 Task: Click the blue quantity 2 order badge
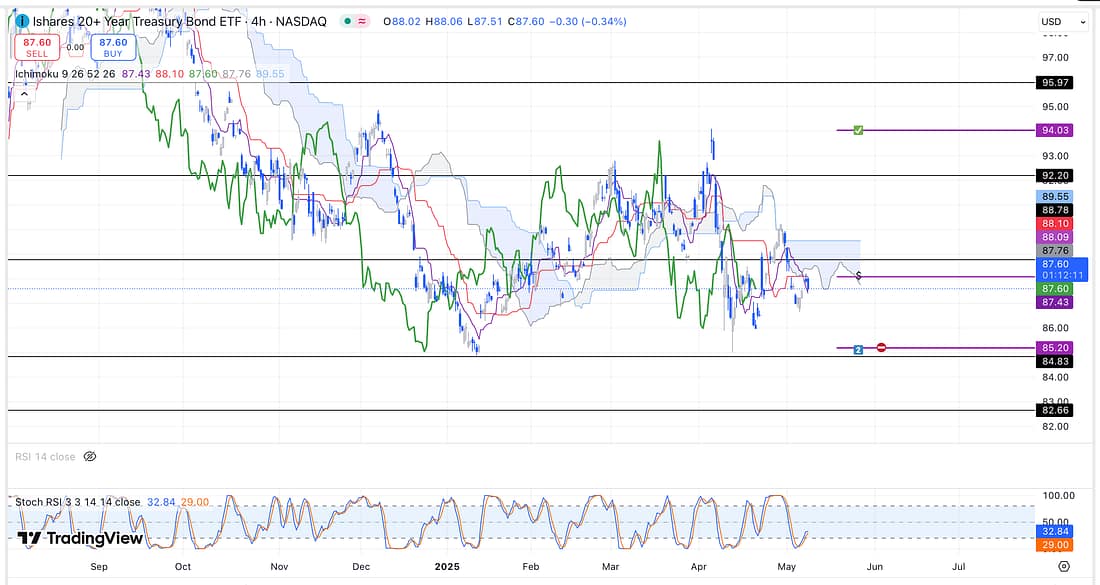tap(858, 349)
